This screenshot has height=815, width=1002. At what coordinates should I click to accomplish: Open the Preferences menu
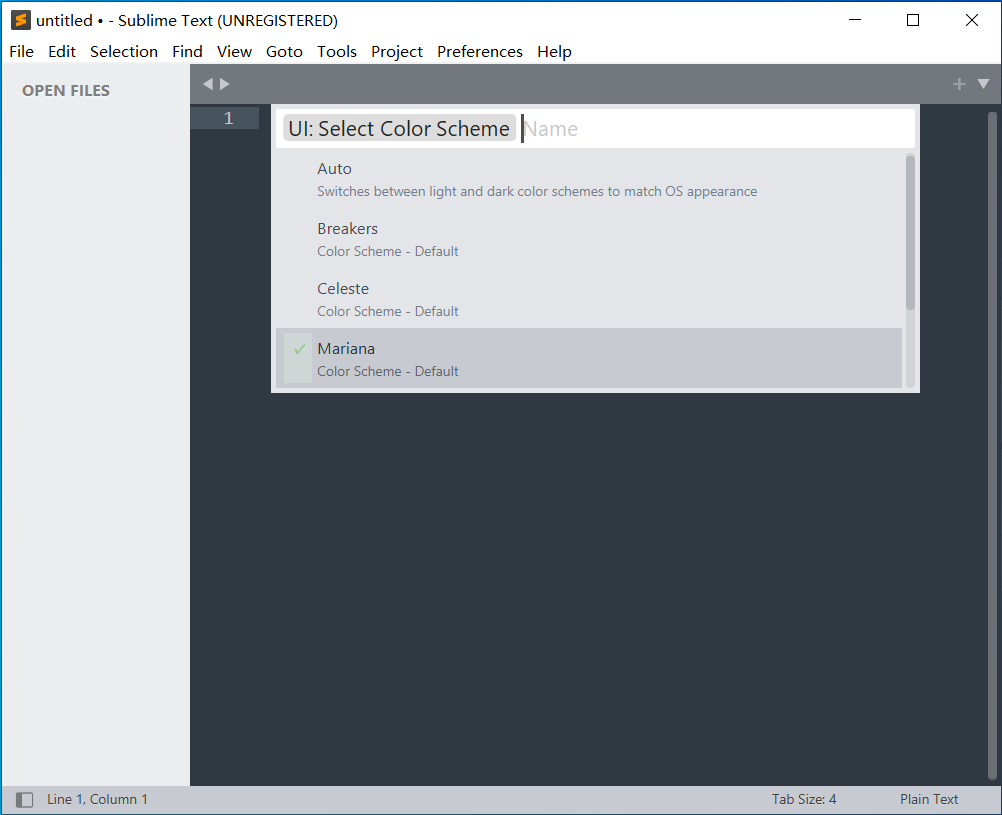pyautogui.click(x=479, y=51)
